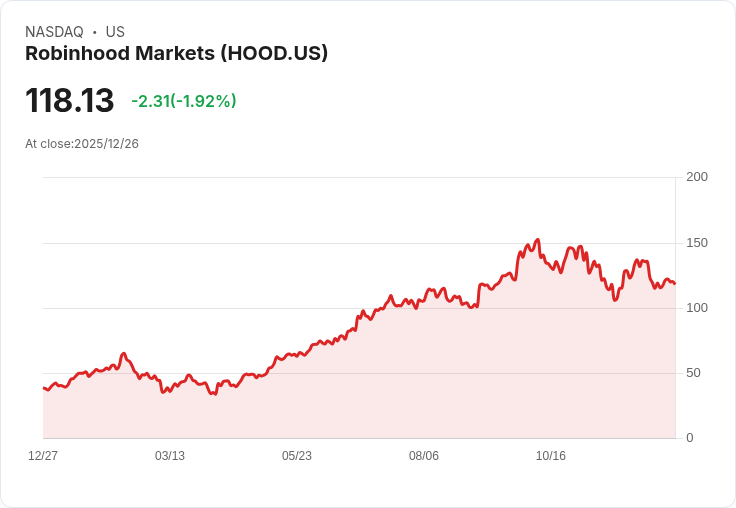
Task: Select the 12/27 date on the x-axis
Action: point(43,456)
